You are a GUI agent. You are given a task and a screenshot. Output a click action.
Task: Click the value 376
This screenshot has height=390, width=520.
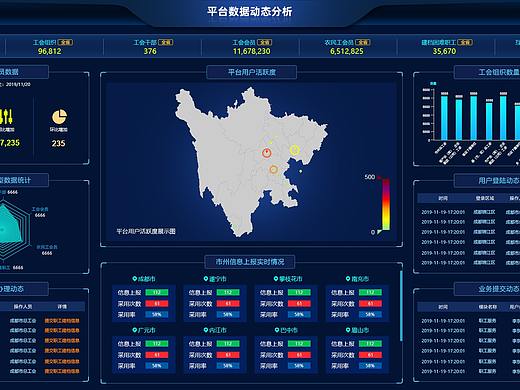point(150,51)
